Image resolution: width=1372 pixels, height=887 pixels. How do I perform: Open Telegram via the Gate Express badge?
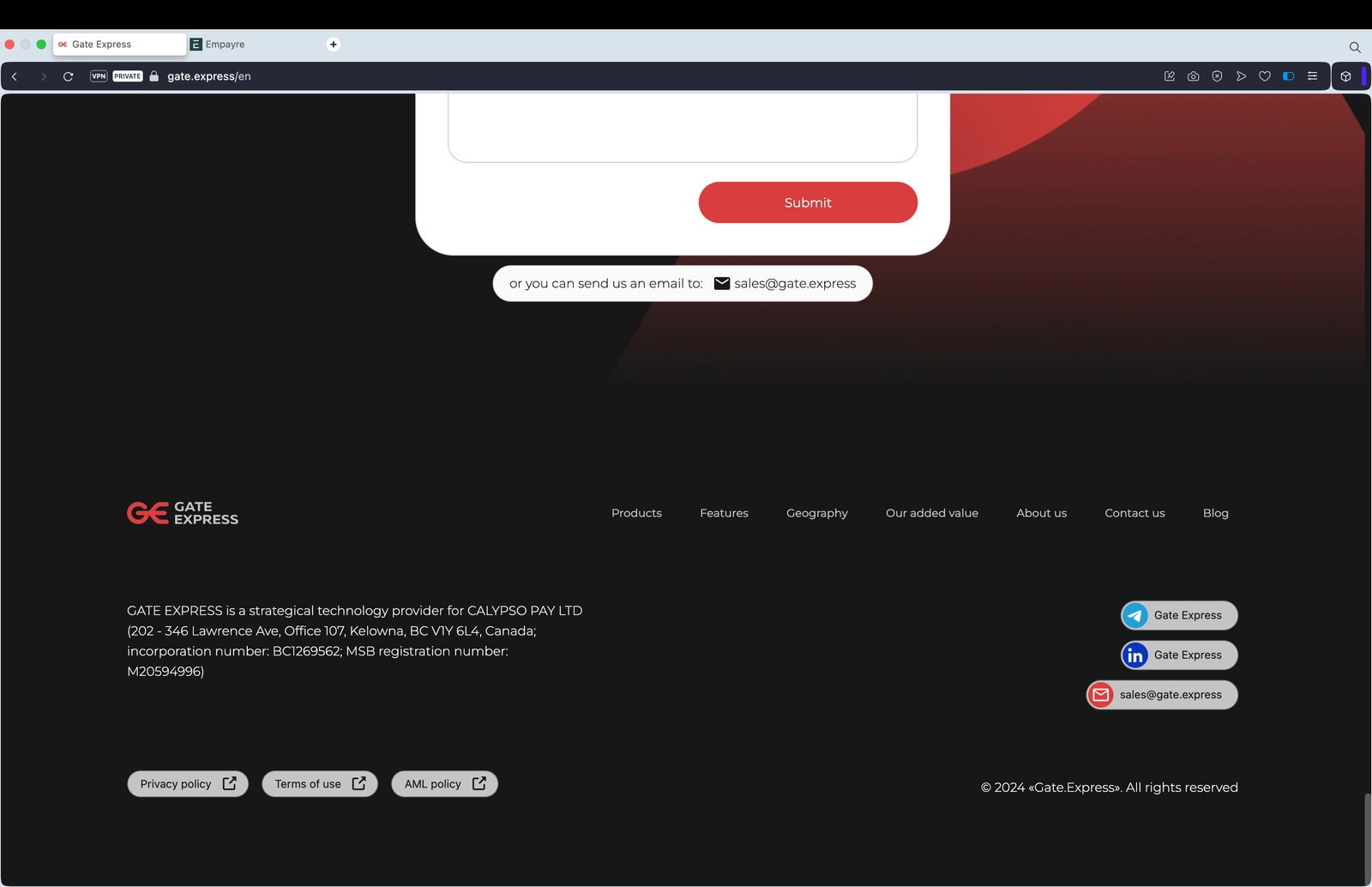point(1177,615)
